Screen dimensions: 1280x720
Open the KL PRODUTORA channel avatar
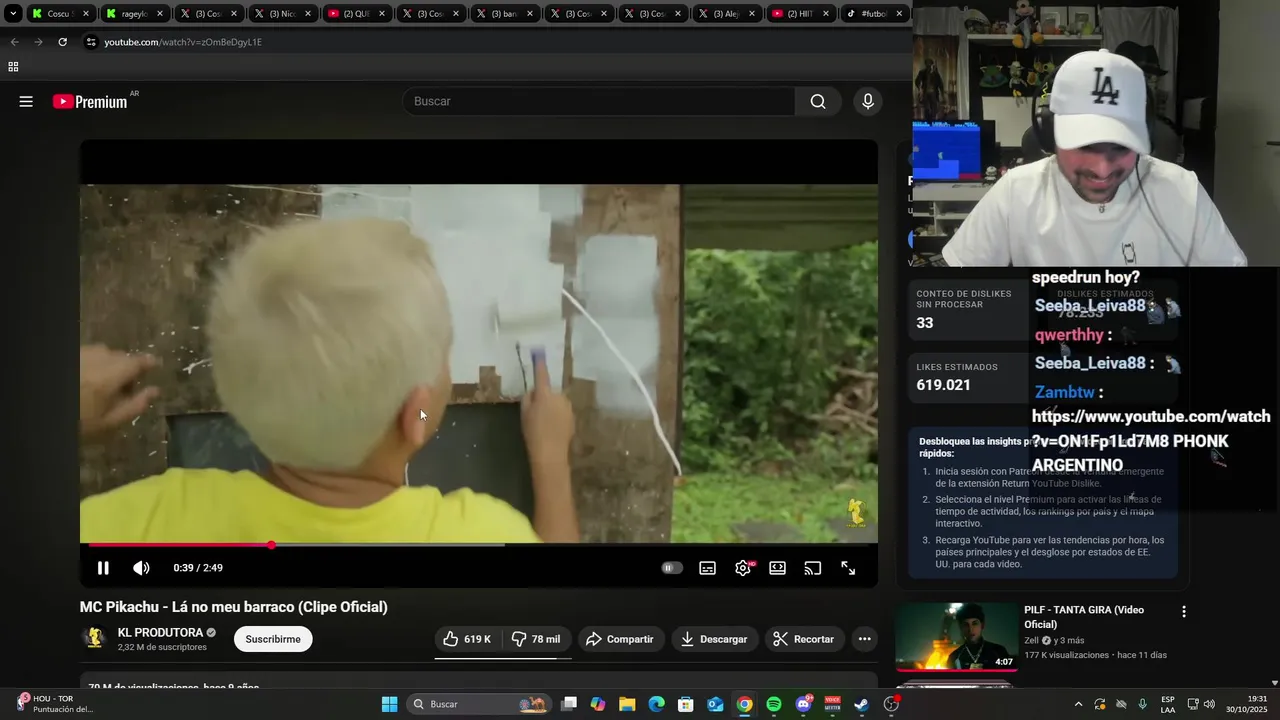95,638
